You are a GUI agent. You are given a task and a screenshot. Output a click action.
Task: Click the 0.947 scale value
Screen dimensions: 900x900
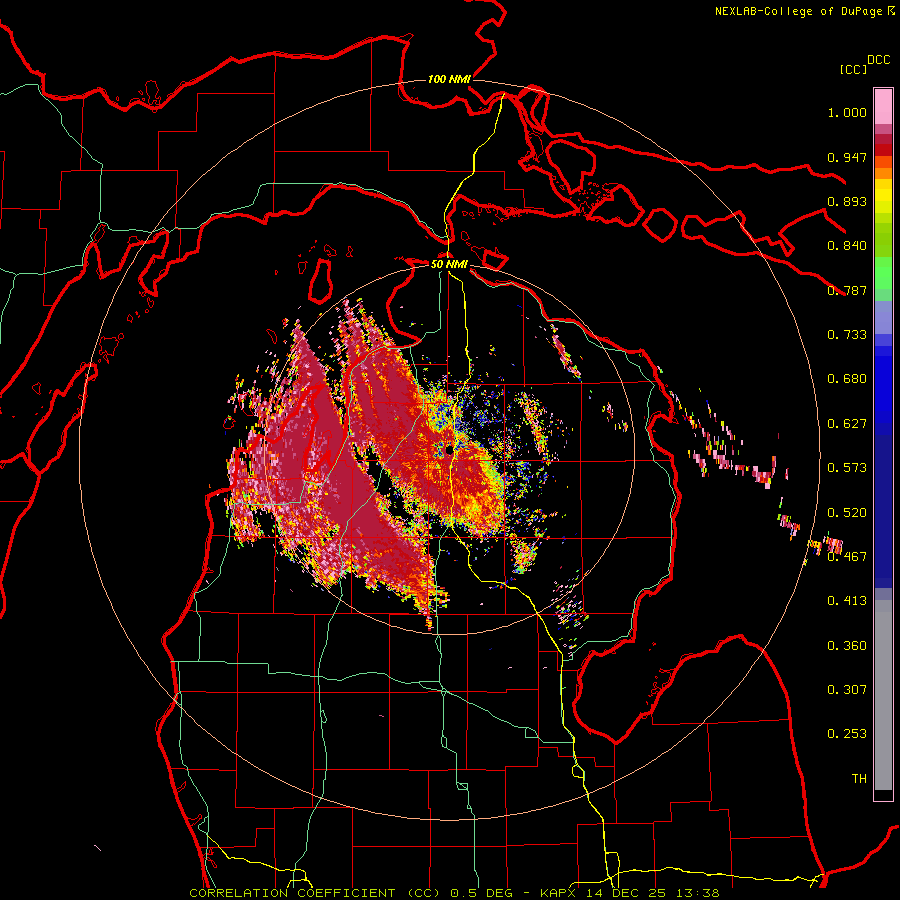847,157
